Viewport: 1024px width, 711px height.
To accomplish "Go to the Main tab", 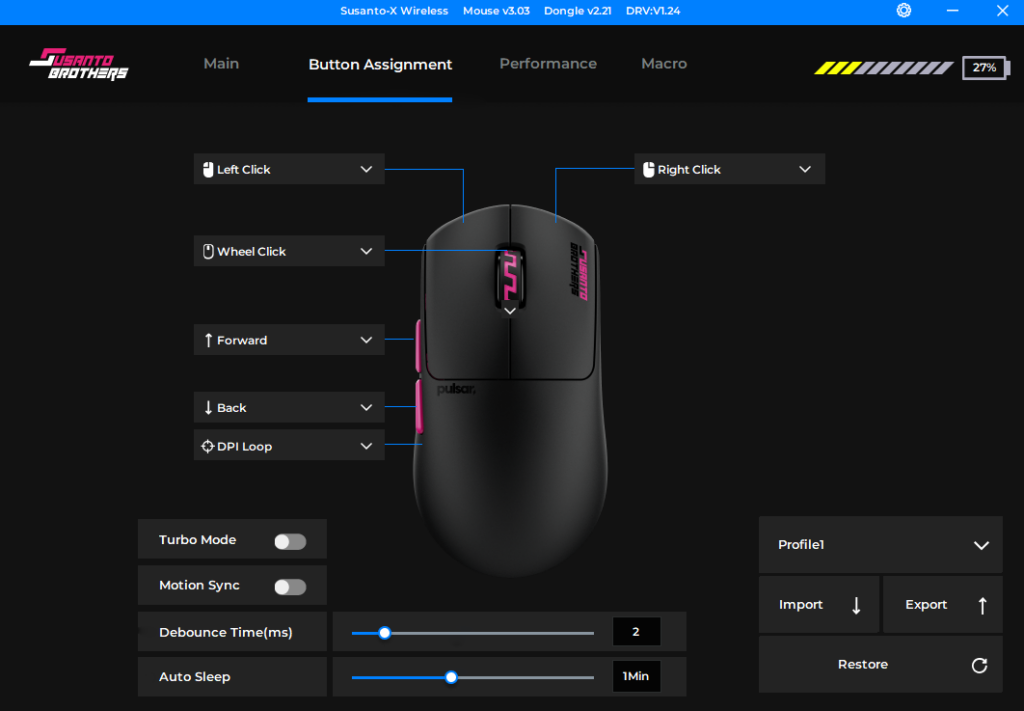I will (221, 64).
